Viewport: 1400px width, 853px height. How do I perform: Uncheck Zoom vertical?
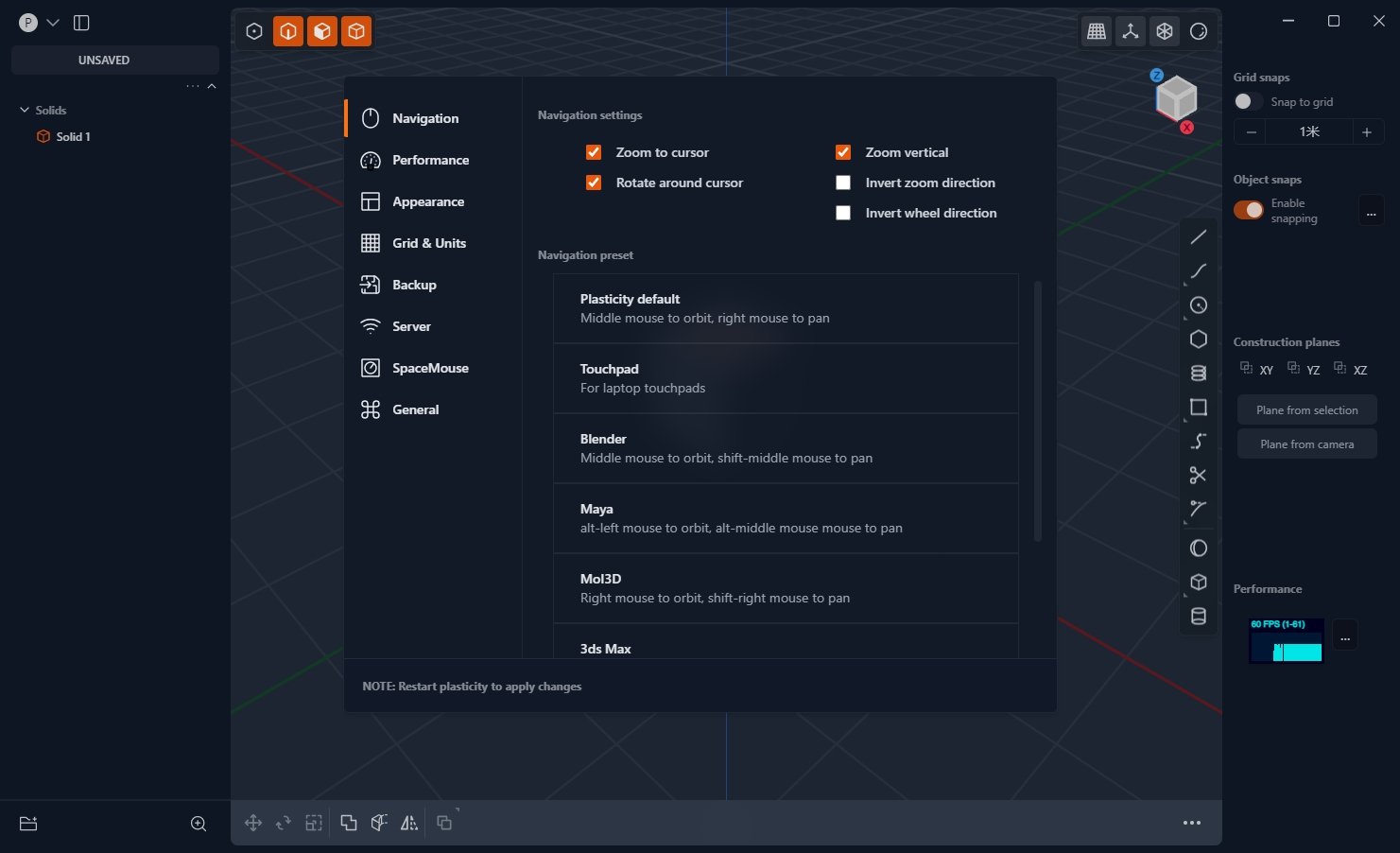tap(843, 152)
